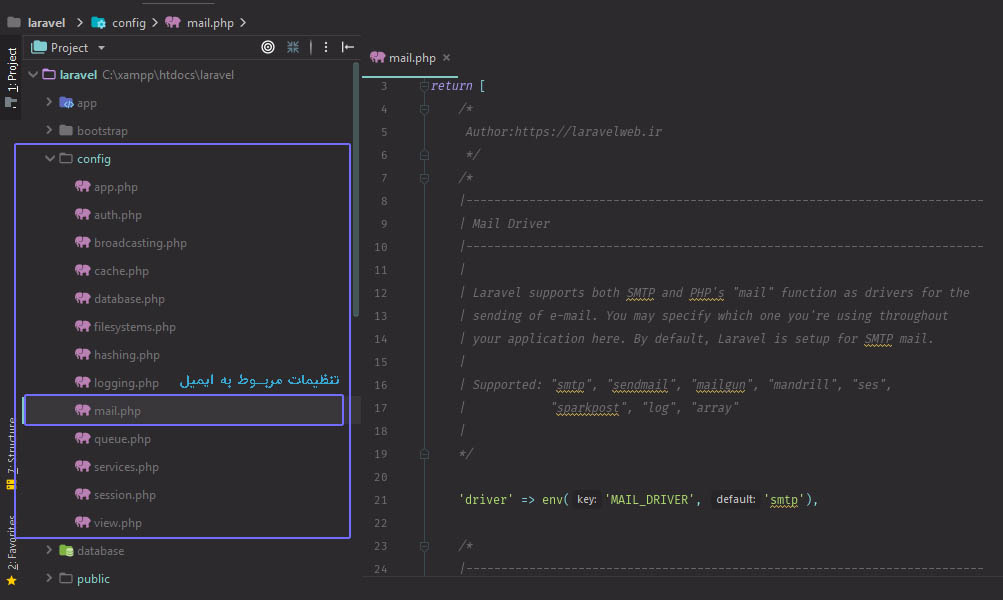Screen dimensions: 1003x600
Task: Click the Structure tool window icon
Action: (11, 484)
